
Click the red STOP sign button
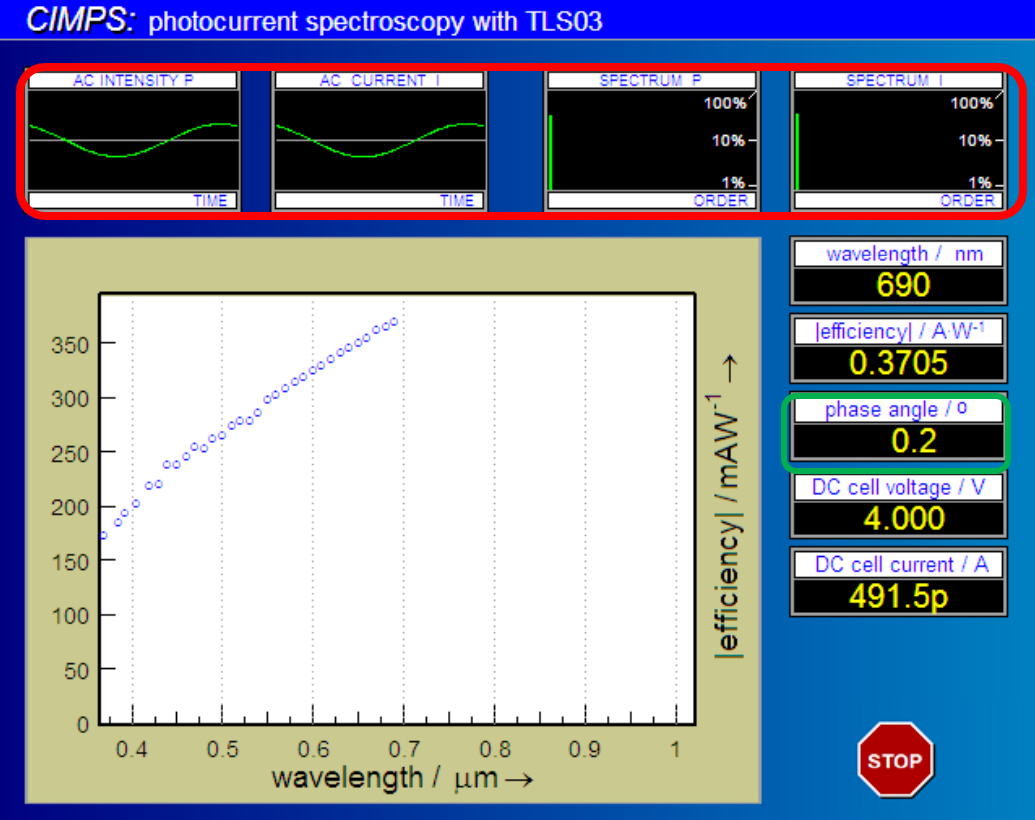point(895,760)
